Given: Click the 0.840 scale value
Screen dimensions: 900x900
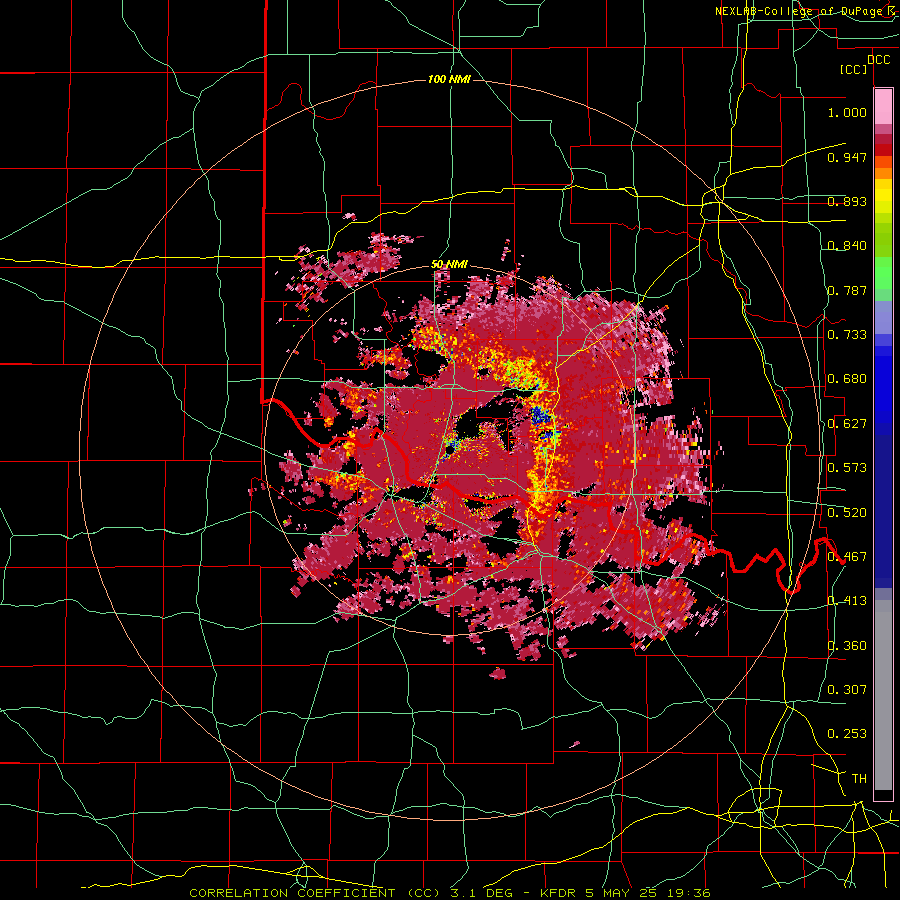Looking at the screenshot, I should 847,246.
